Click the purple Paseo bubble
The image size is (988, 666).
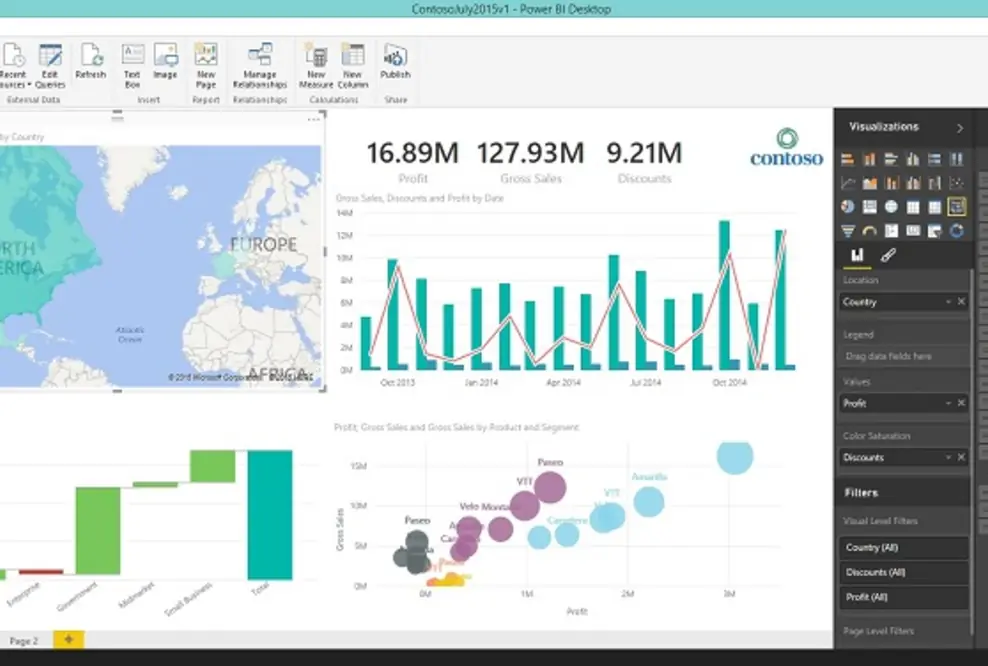[550, 487]
